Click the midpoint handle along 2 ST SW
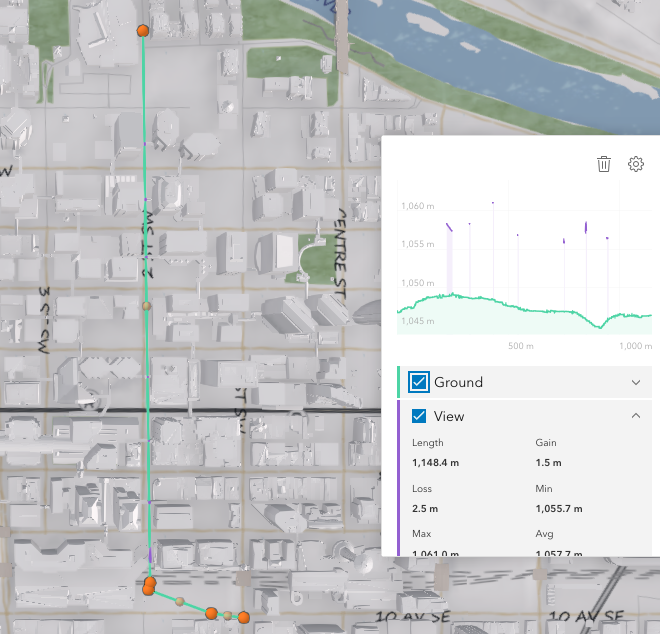660x634 pixels. [146, 306]
